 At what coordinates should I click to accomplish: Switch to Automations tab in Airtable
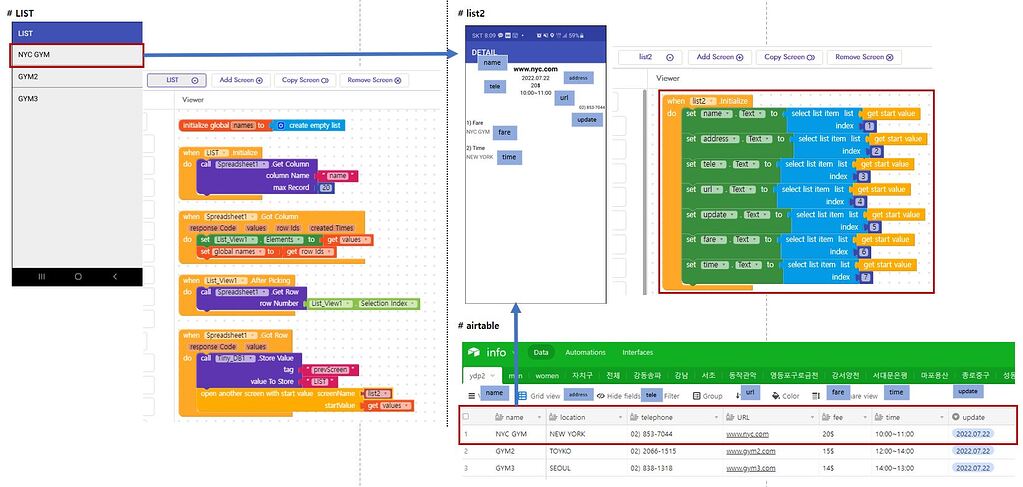pyautogui.click(x=585, y=353)
